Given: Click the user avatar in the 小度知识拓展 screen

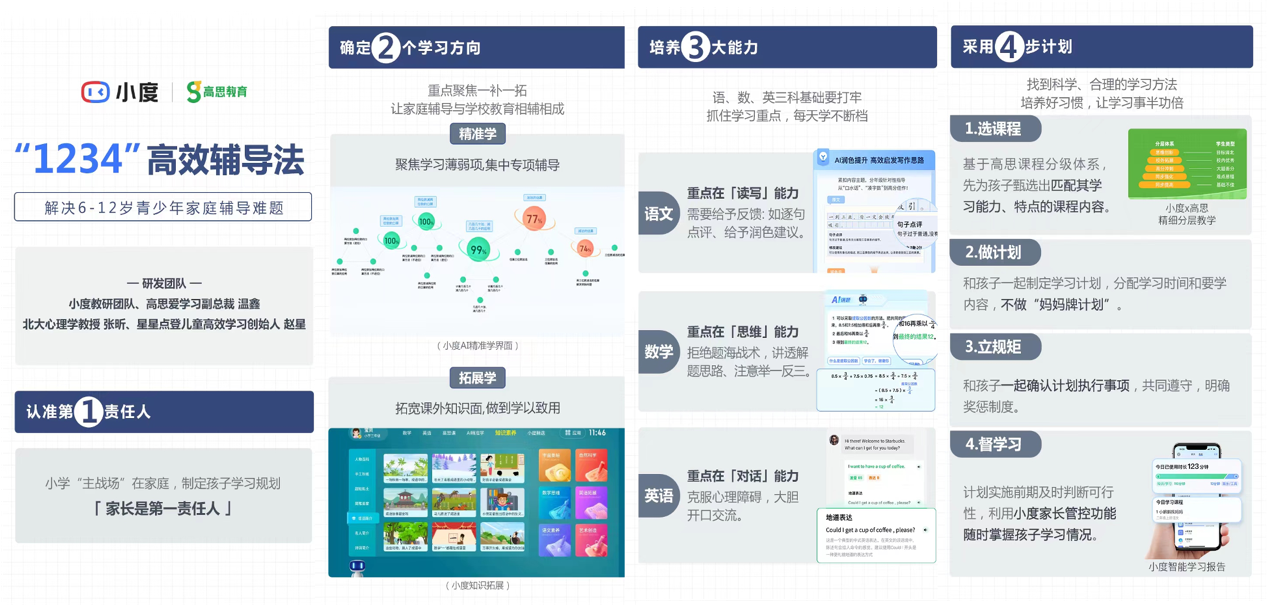Looking at the screenshot, I should [356, 434].
